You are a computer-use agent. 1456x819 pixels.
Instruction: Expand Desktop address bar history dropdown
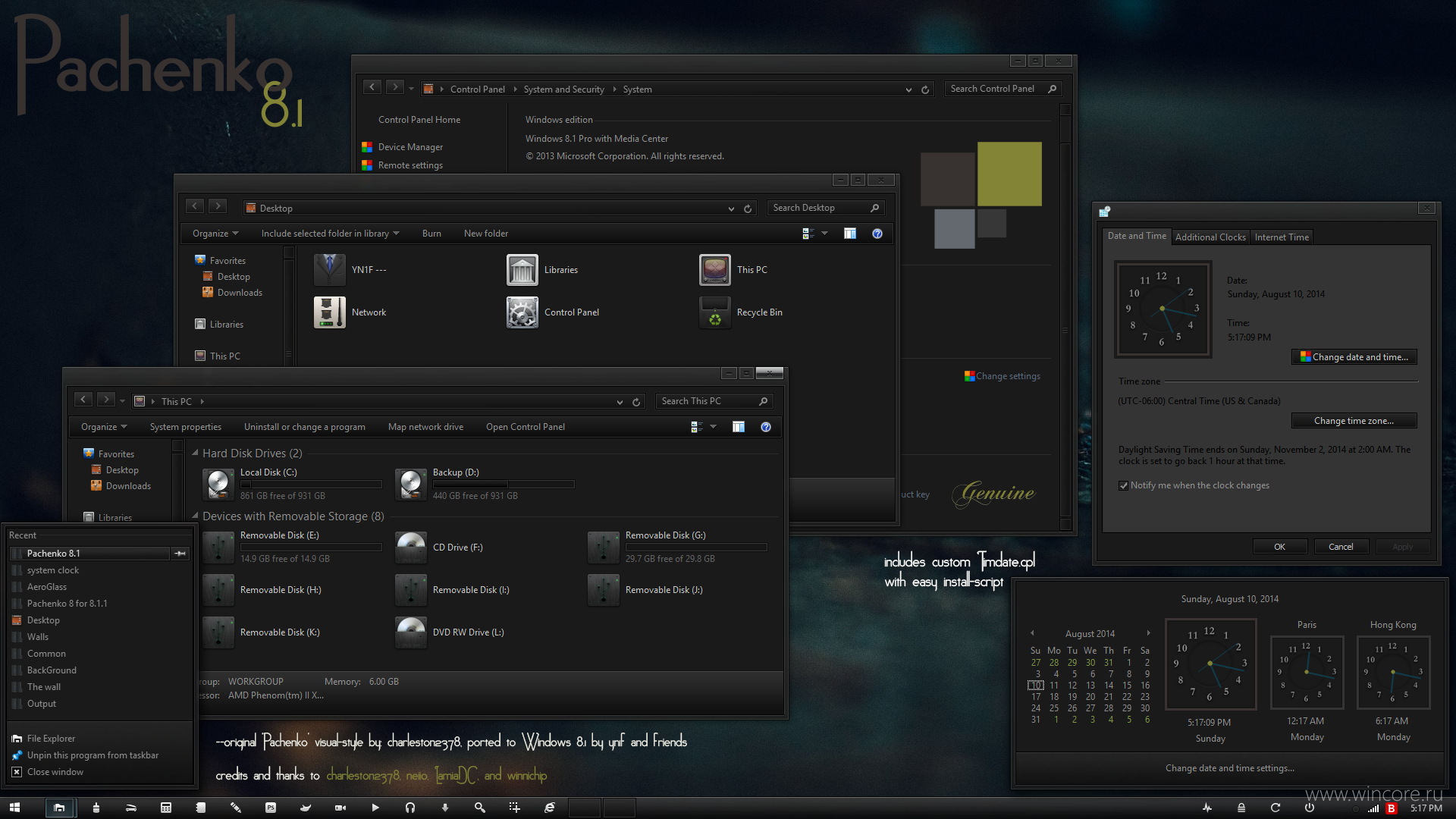(x=731, y=209)
